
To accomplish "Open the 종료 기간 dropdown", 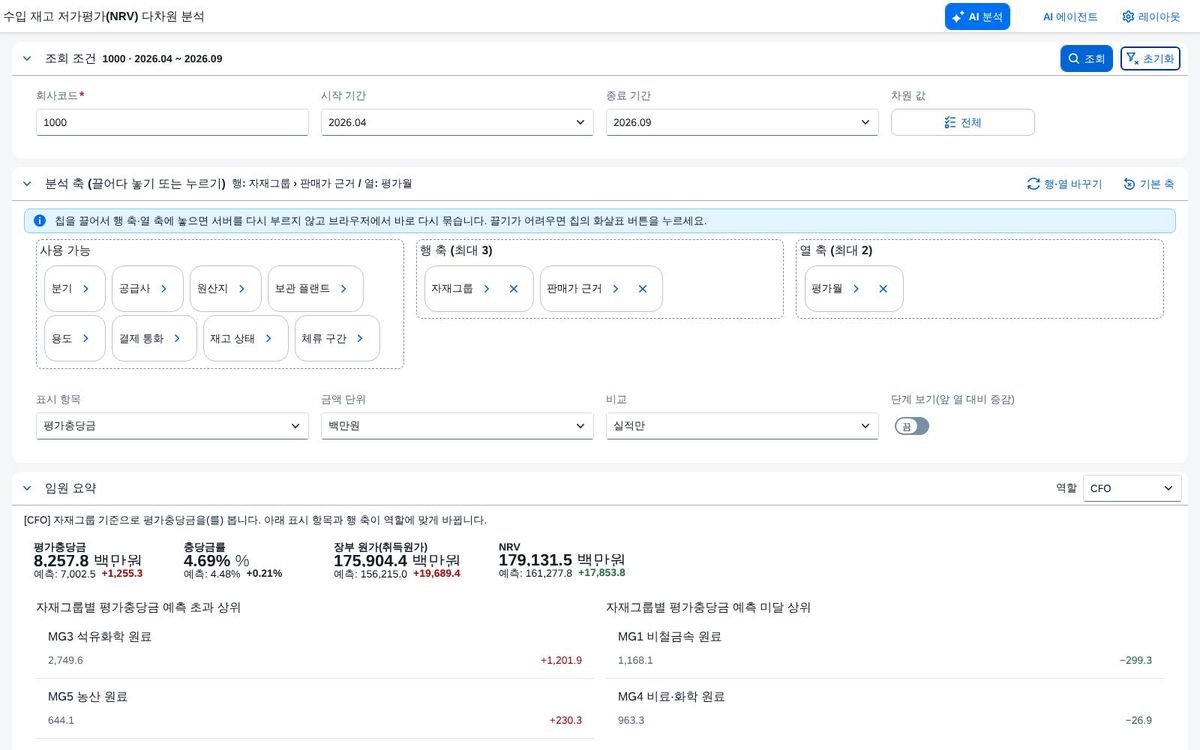I will (742, 122).
